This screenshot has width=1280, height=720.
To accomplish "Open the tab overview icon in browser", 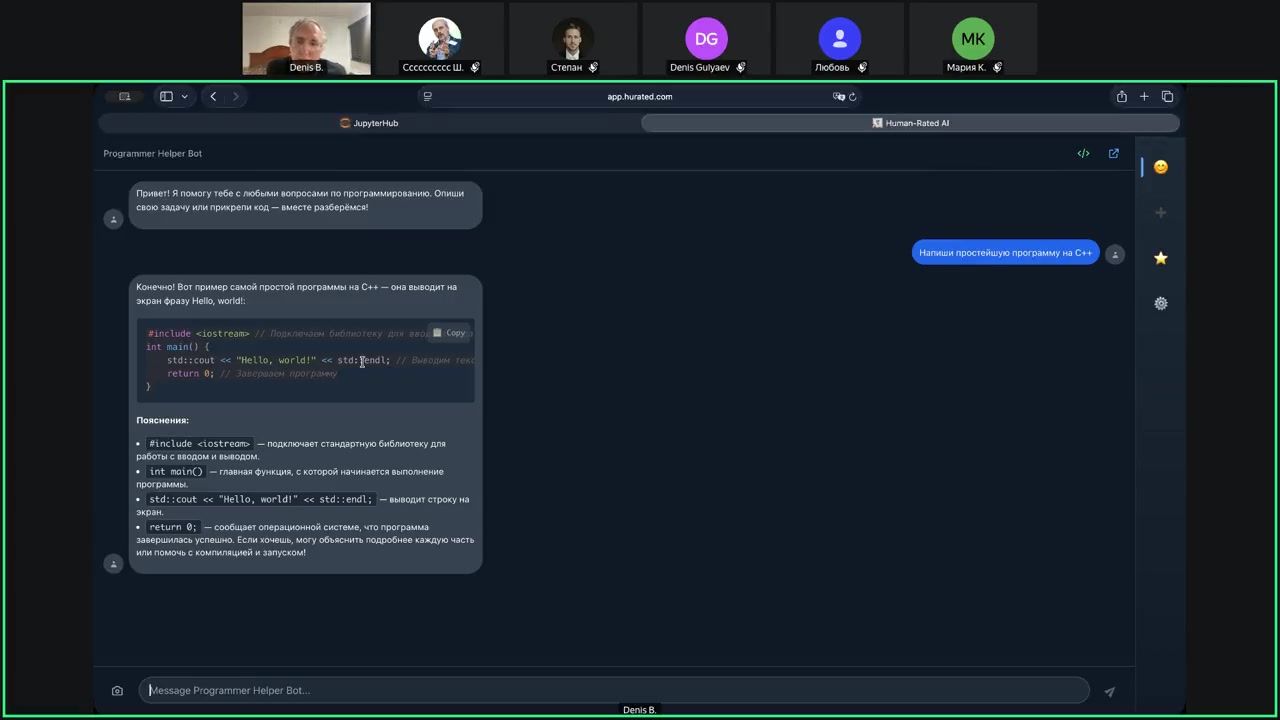I will point(1167,97).
